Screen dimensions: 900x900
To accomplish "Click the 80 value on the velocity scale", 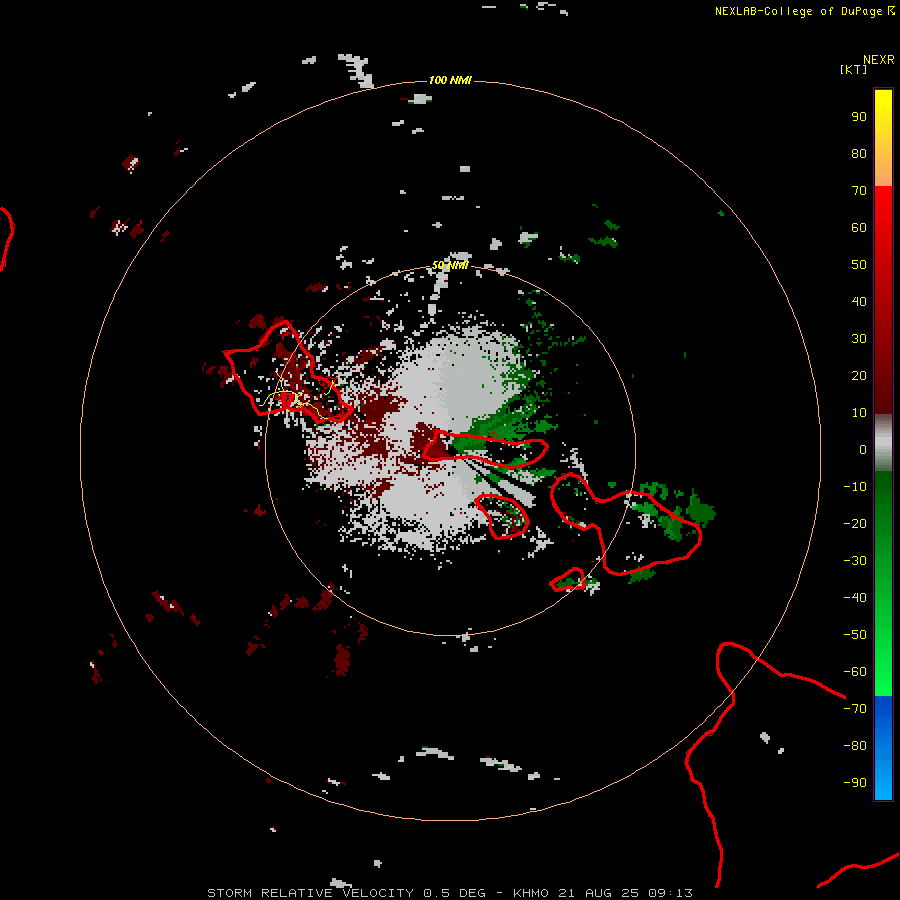I will click(x=859, y=153).
